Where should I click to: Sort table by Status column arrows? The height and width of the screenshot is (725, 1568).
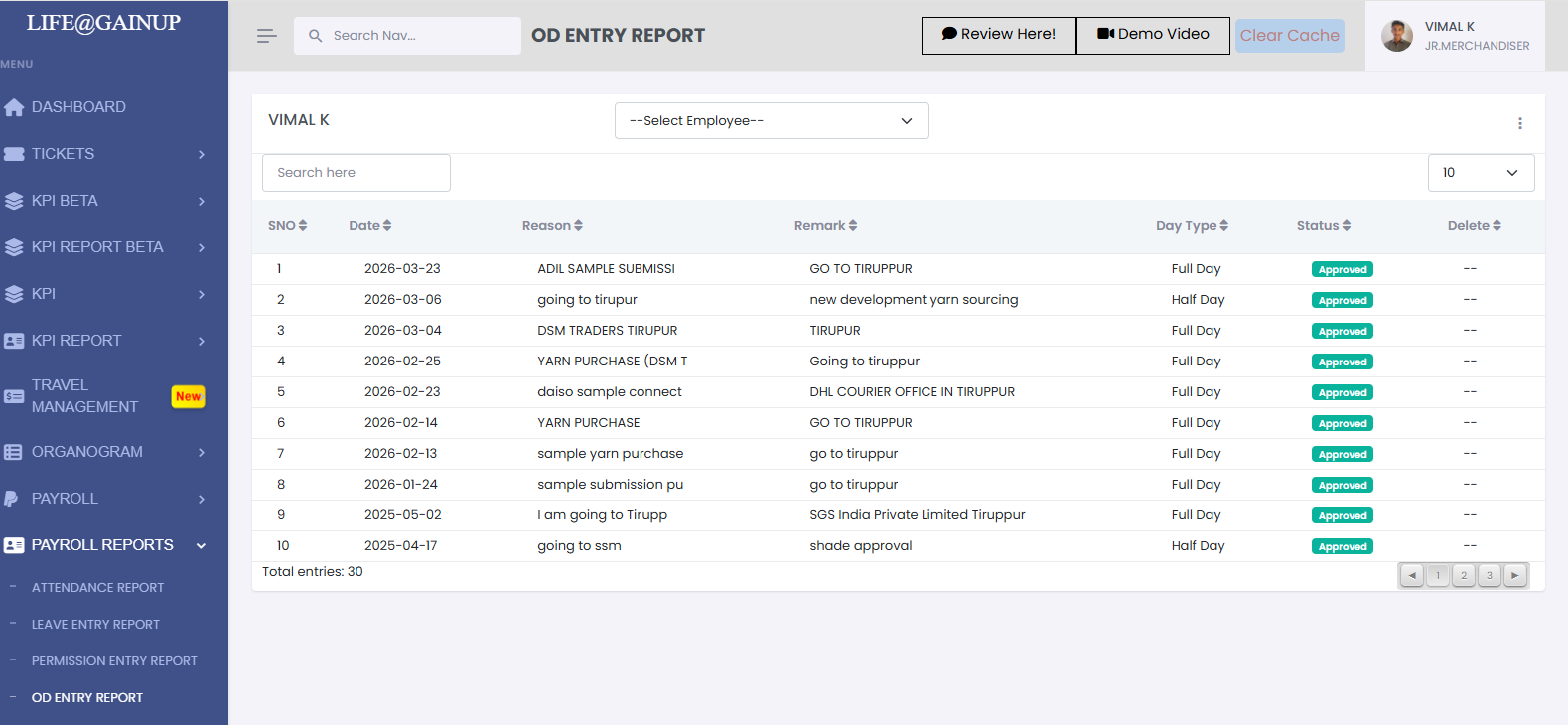click(x=1347, y=226)
